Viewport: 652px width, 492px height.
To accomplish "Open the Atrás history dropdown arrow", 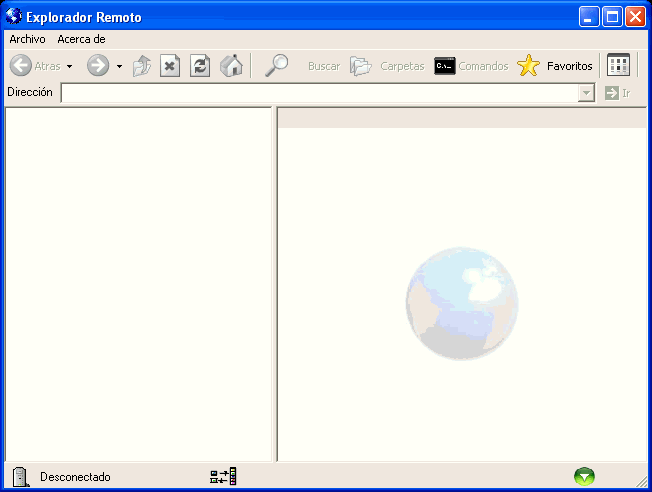I will [x=69, y=67].
